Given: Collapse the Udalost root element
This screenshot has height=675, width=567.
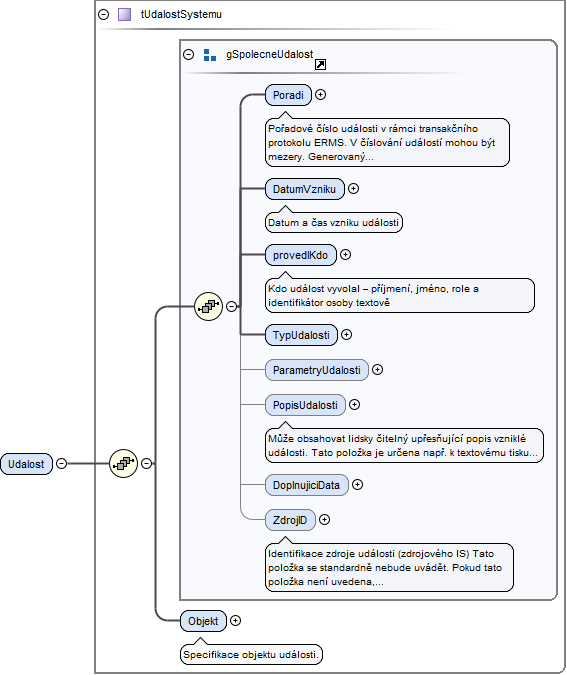Looking at the screenshot, I should [62, 464].
